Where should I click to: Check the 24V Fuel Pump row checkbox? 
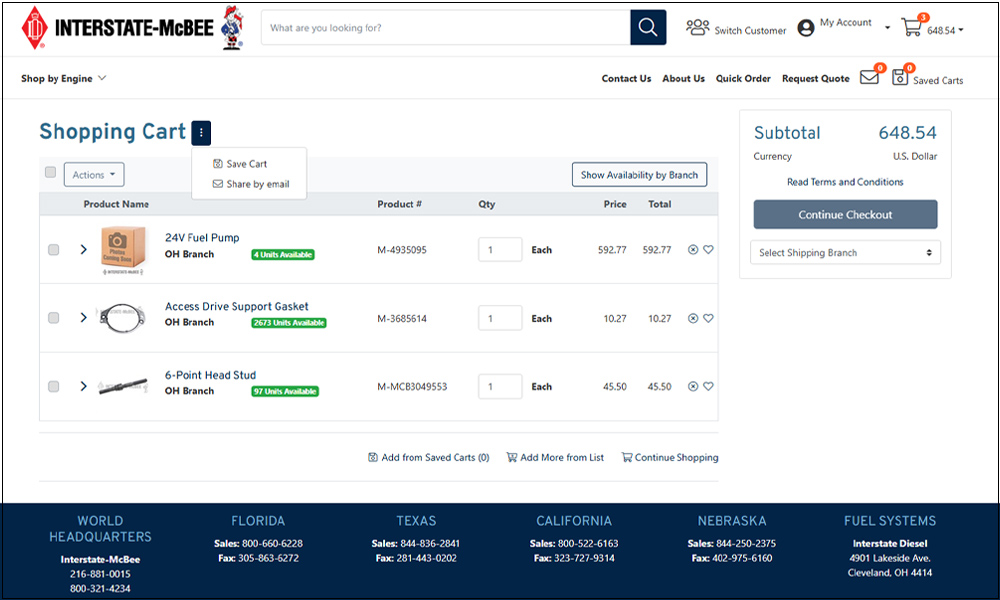tap(54, 249)
